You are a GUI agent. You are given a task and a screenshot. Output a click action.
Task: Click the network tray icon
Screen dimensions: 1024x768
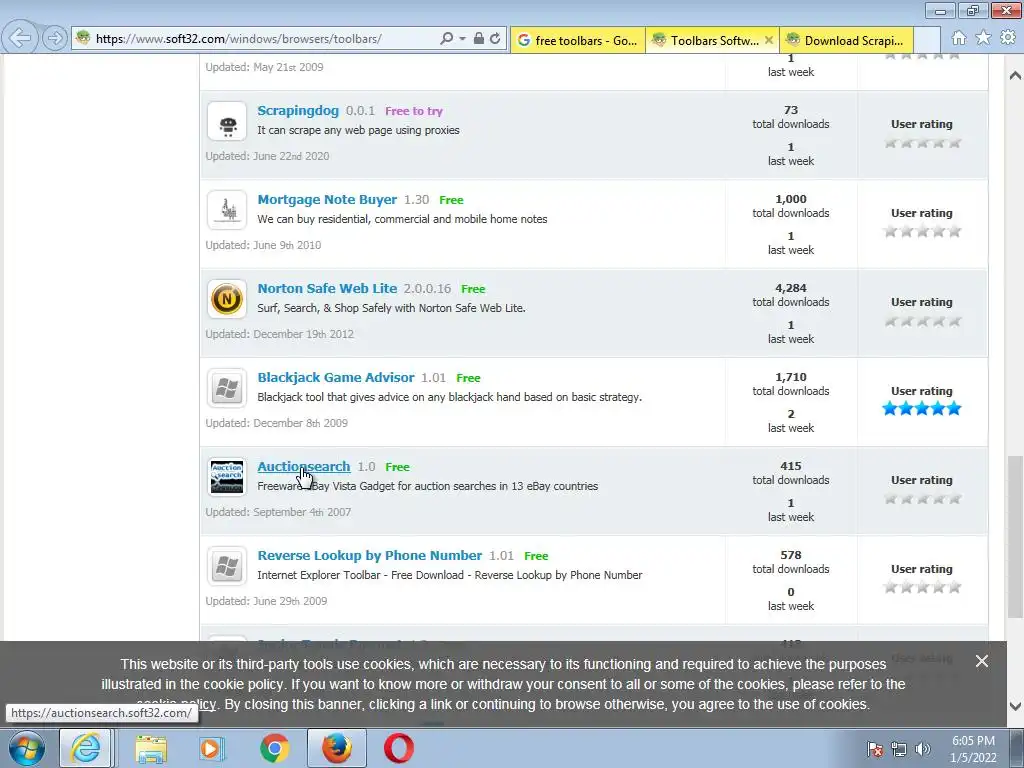coord(899,749)
